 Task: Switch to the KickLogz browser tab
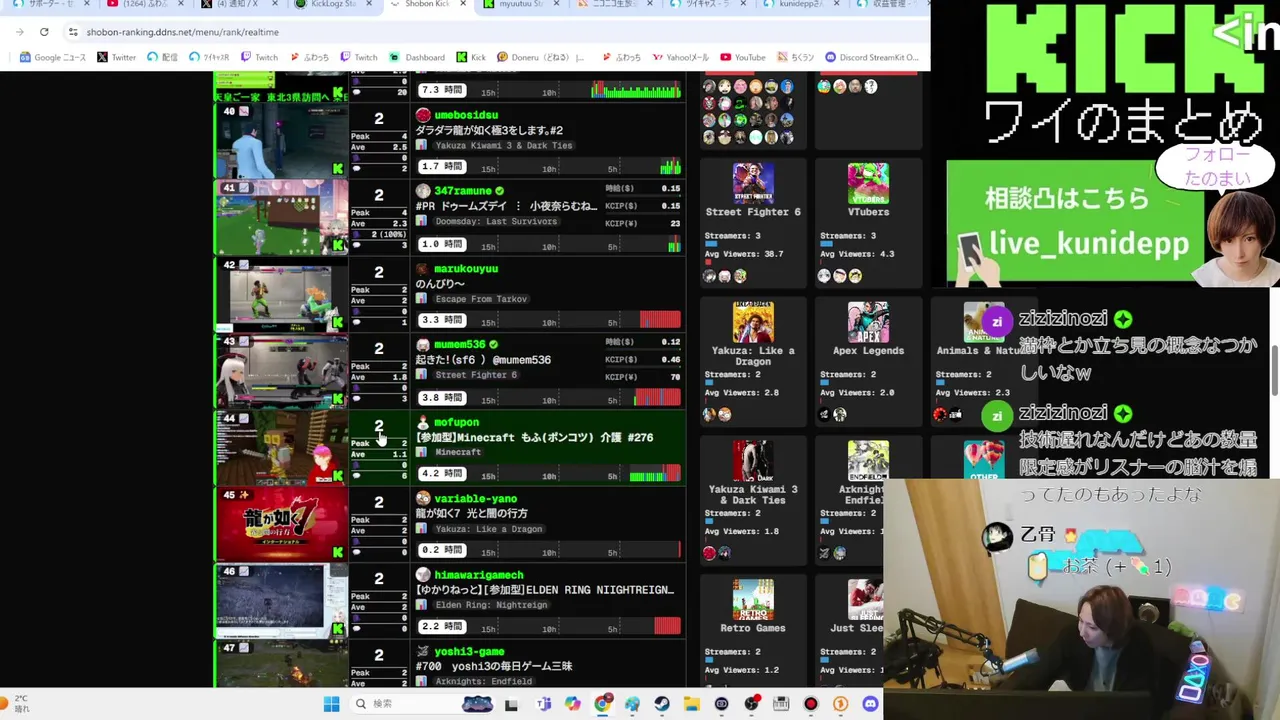coord(335,5)
